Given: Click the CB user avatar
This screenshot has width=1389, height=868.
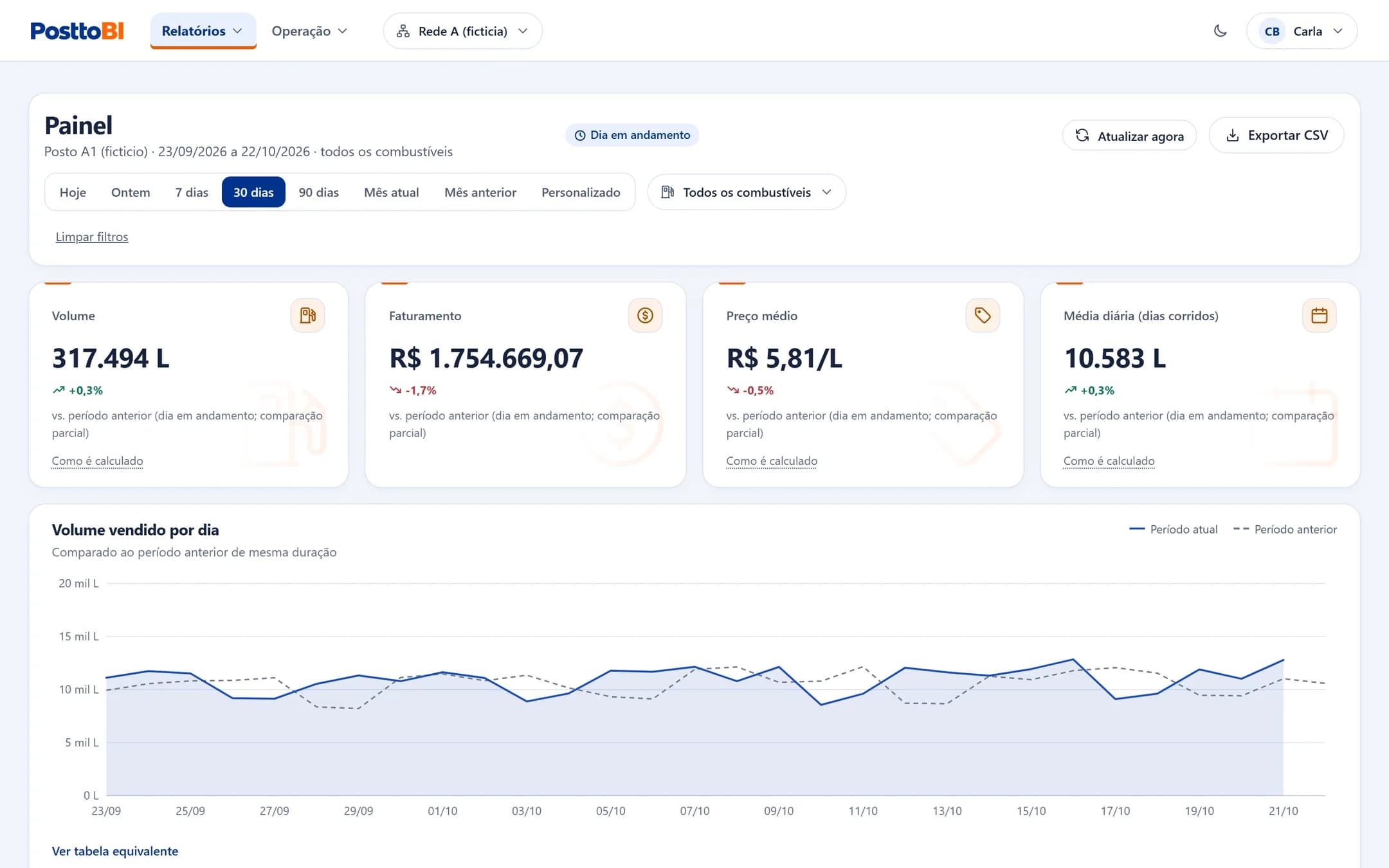Looking at the screenshot, I should pos(1271,32).
